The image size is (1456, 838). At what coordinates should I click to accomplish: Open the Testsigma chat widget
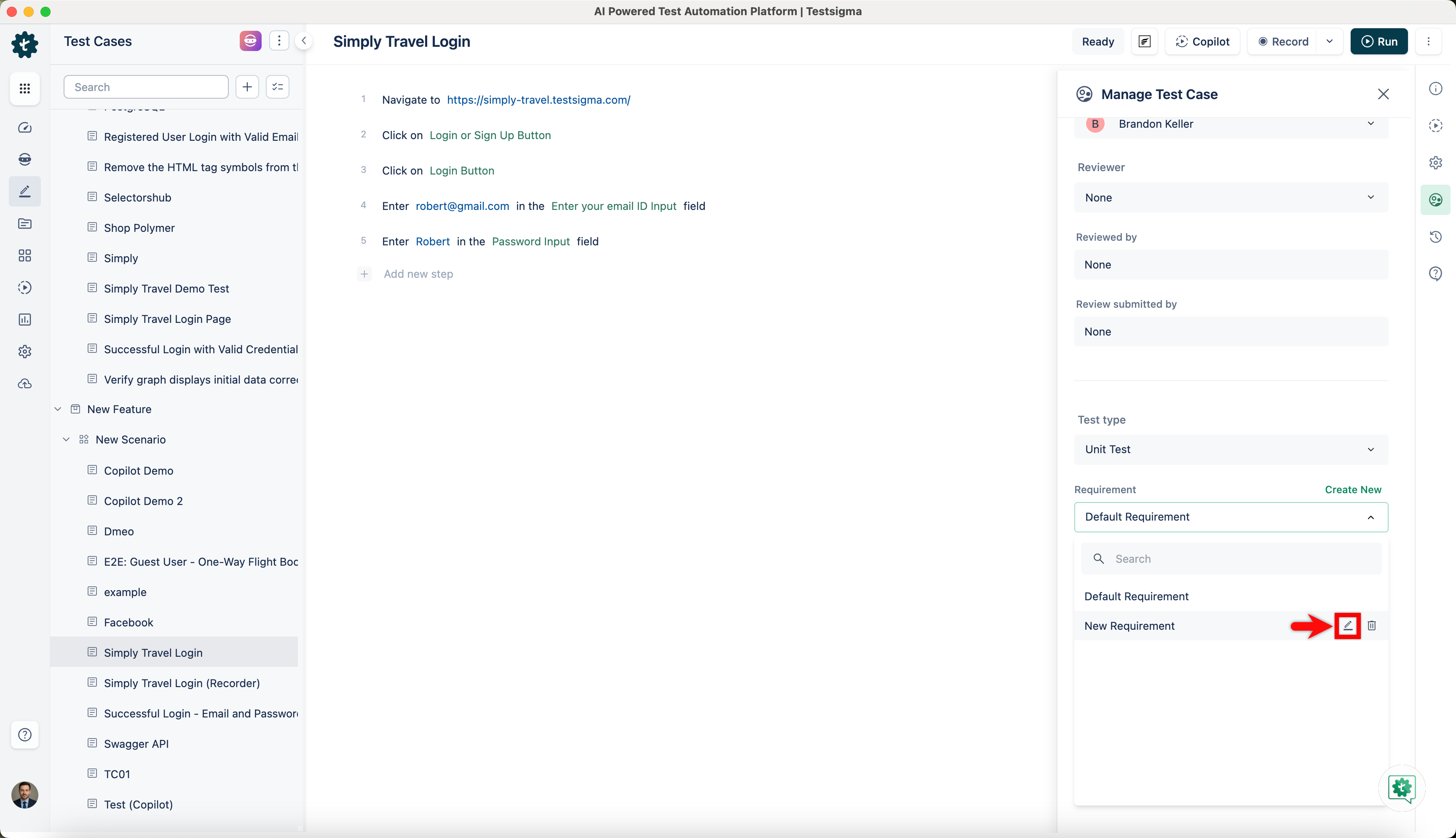(1402, 788)
